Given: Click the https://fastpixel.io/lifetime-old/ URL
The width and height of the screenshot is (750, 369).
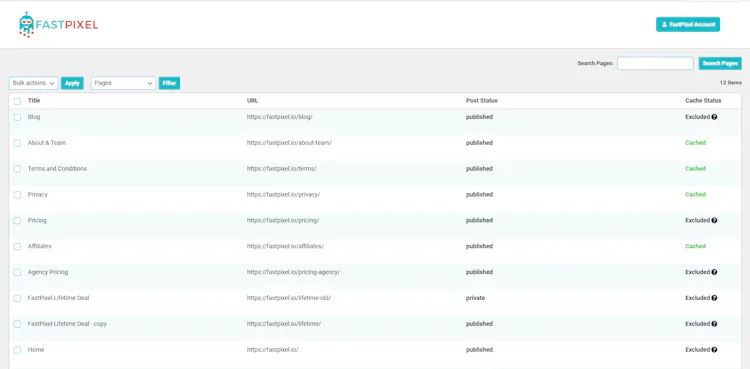Looking at the screenshot, I should pyautogui.click(x=289, y=298).
